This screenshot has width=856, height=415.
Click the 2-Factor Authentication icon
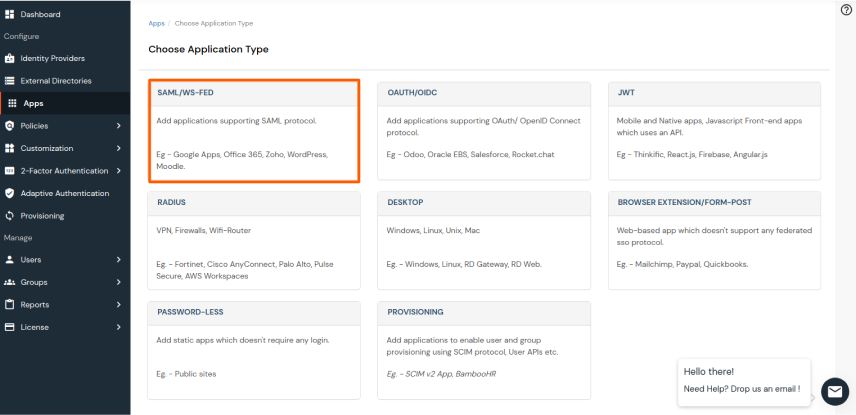click(9, 171)
